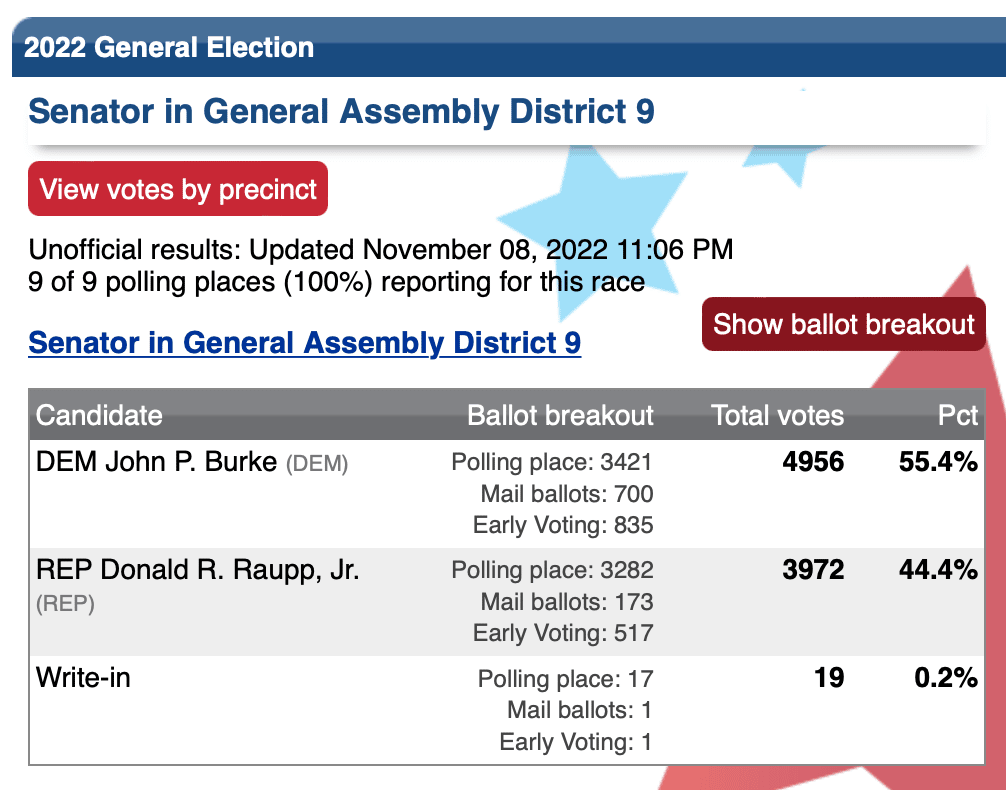Image resolution: width=1006 pixels, height=790 pixels.
Task: Click Burke's Mail ballots: 700 entry
Action: [x=567, y=494]
